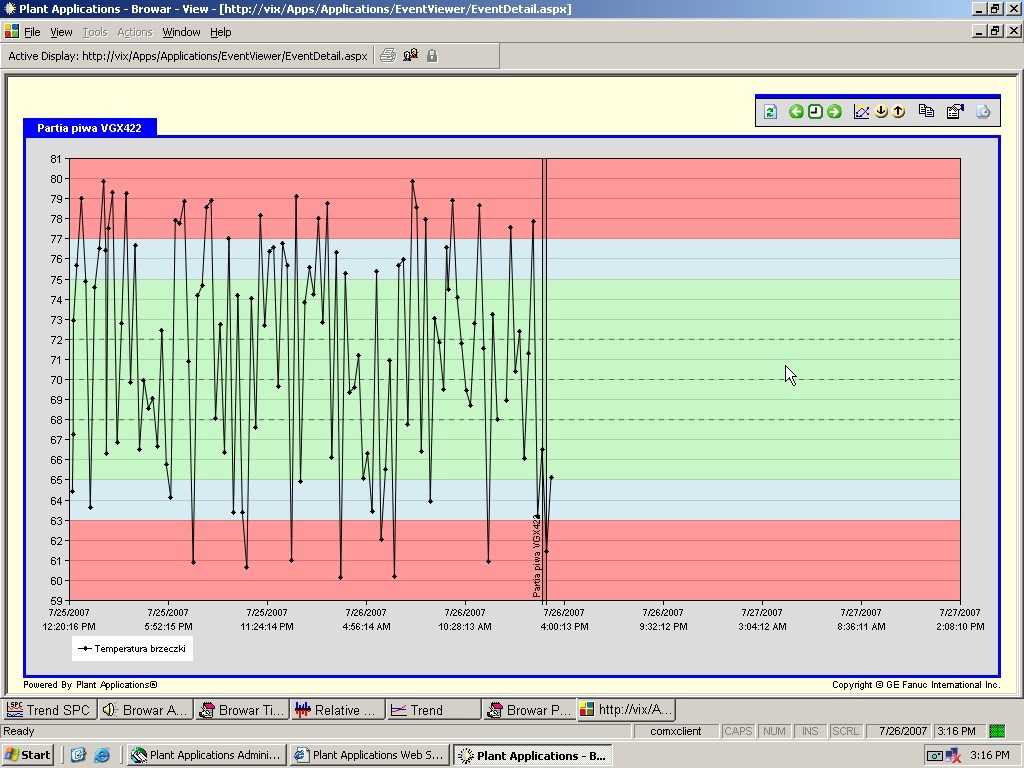Click the Ready status text
This screenshot has width=1024, height=768.
19,731
